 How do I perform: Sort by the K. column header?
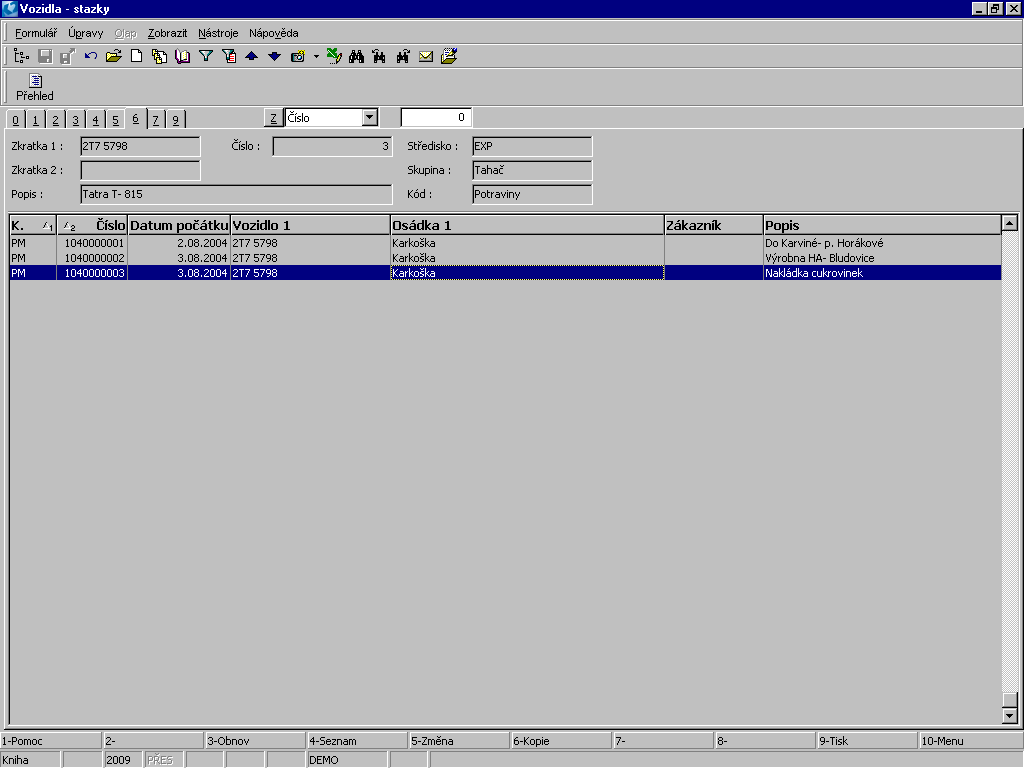coord(33,225)
